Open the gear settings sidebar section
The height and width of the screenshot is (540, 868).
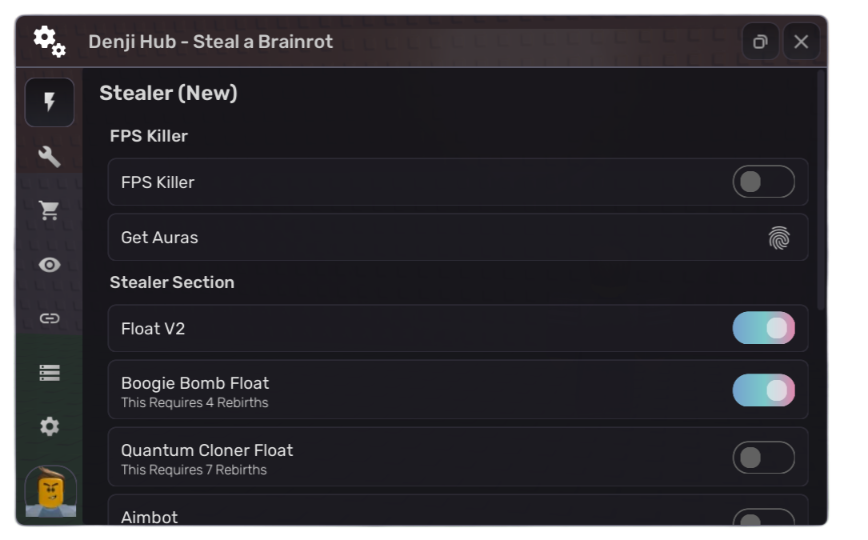(49, 426)
